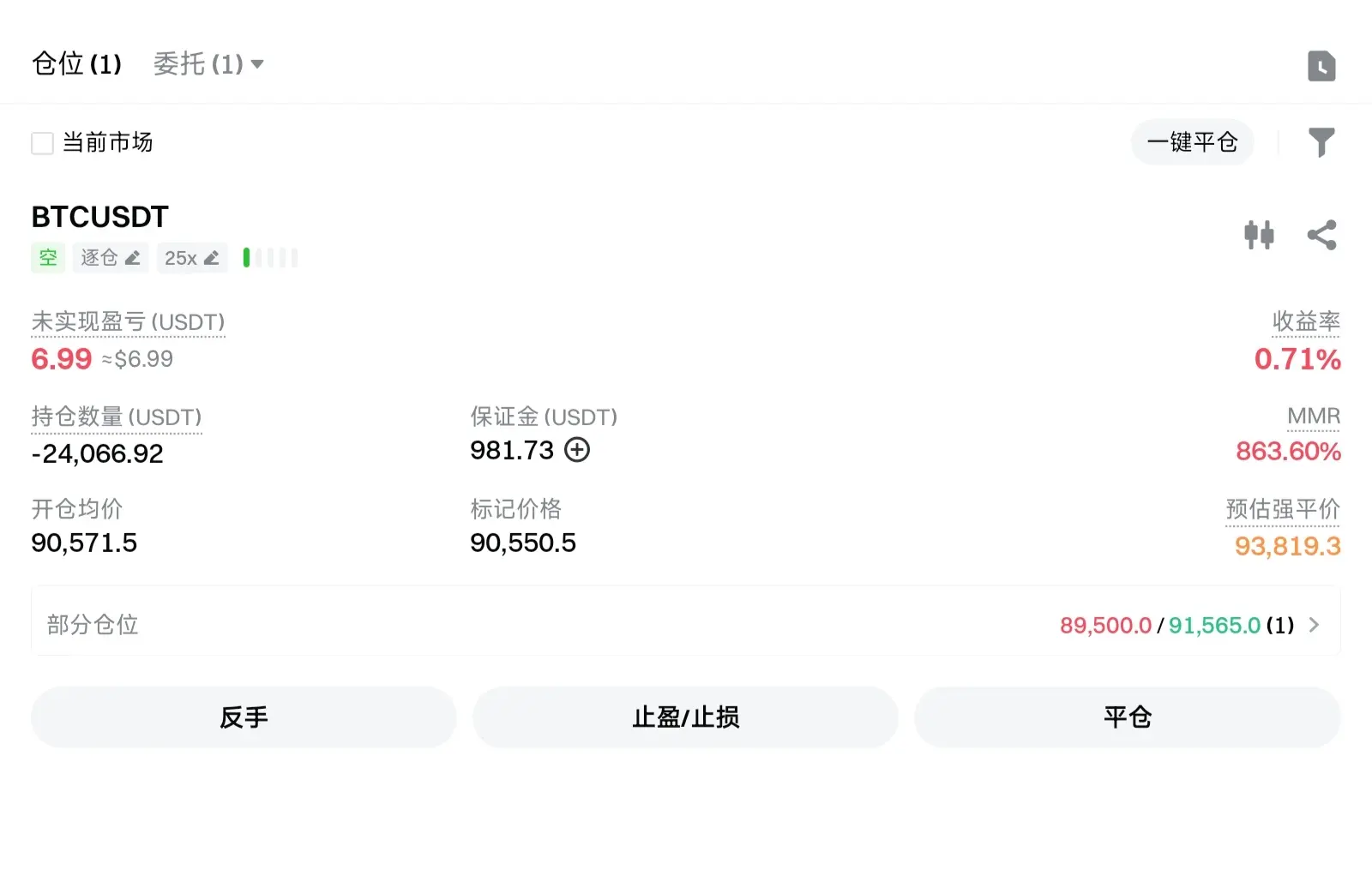This screenshot has height=870, width=1372.
Task: Add margin with the plus icon
Action: click(x=577, y=450)
